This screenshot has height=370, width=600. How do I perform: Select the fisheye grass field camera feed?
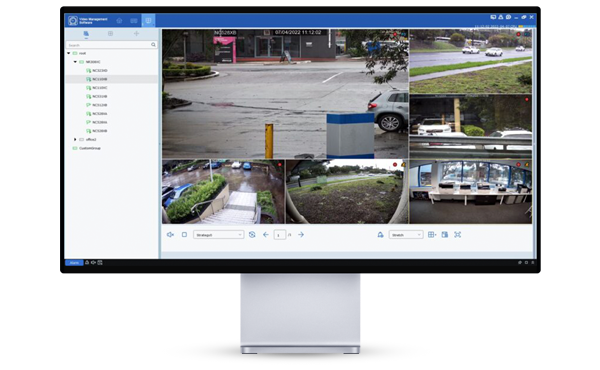coord(347,192)
